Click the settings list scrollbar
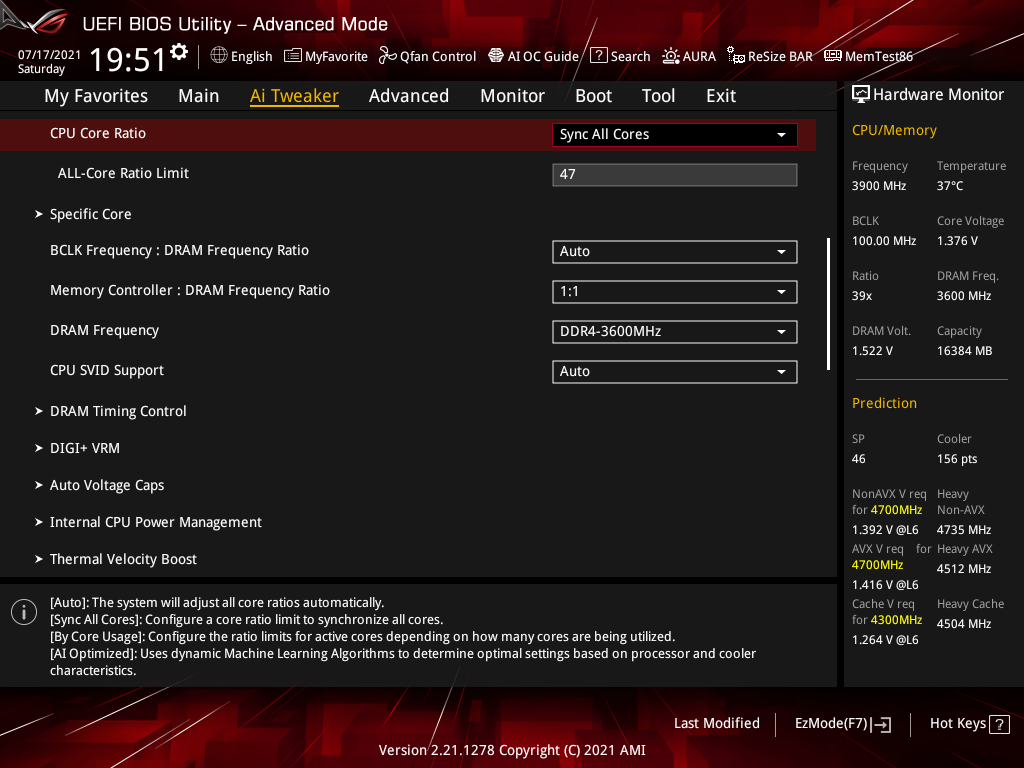Image resolution: width=1024 pixels, height=768 pixels. [828, 304]
